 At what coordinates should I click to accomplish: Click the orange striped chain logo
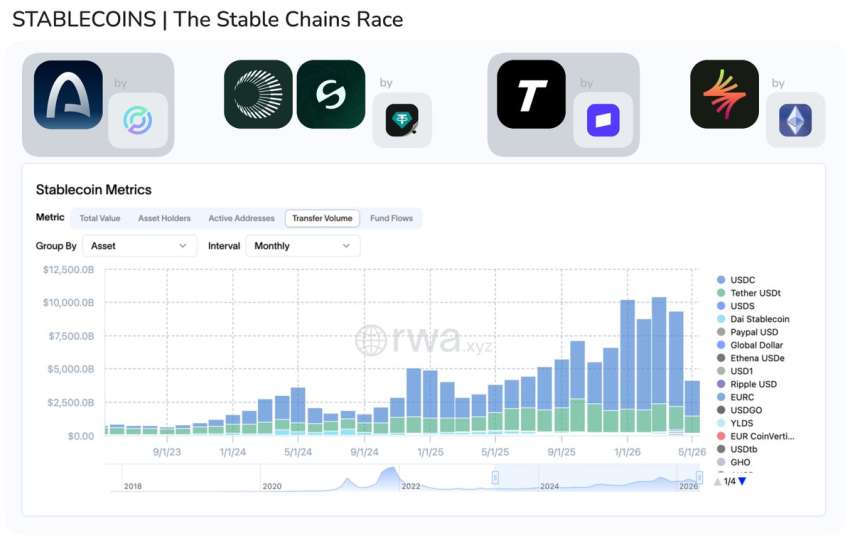point(724,94)
